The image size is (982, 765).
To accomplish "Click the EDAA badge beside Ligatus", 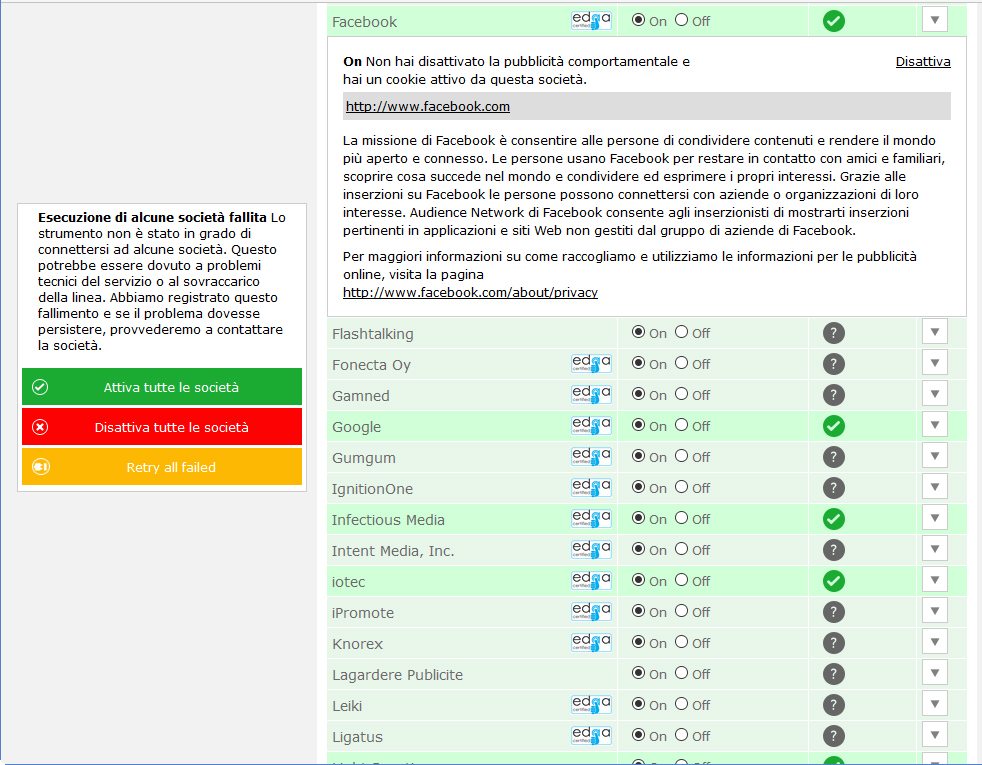I will 591,736.
